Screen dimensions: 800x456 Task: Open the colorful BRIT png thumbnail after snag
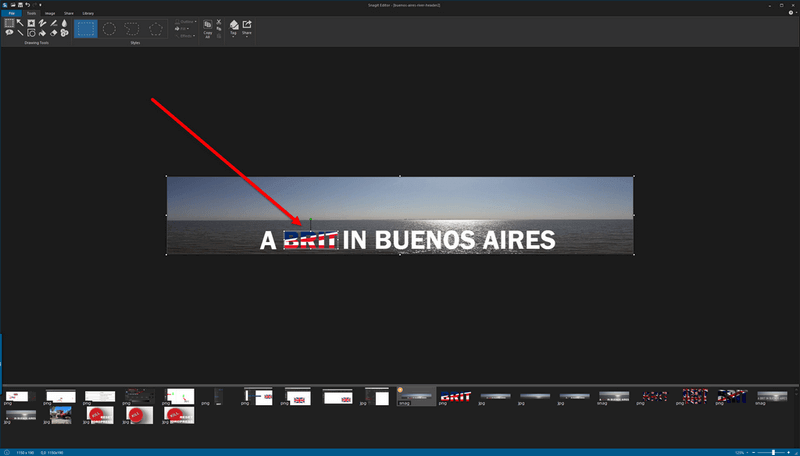pyautogui.click(x=456, y=396)
